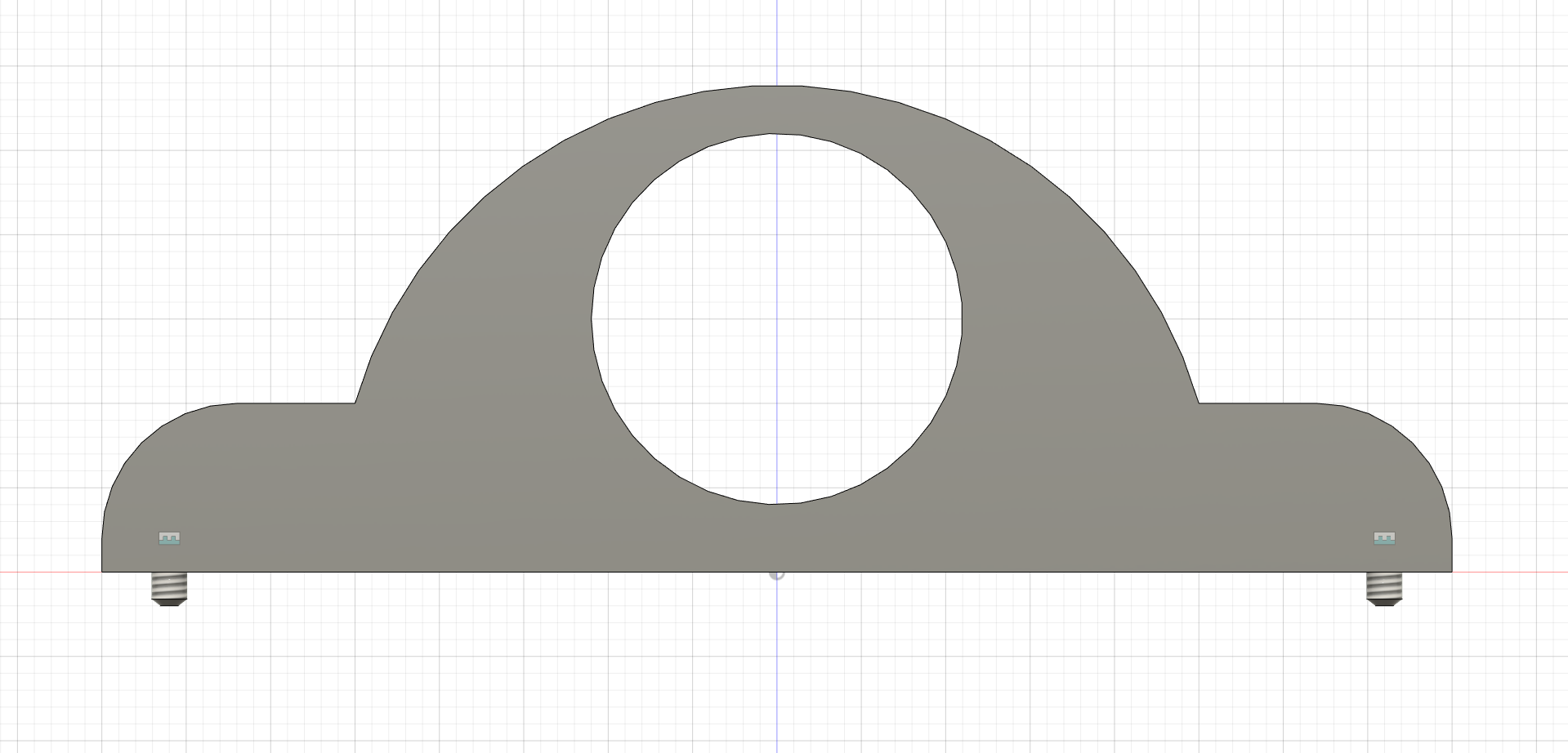Click the tip of the left screw
The height and width of the screenshot is (753, 1568).
click(168, 604)
